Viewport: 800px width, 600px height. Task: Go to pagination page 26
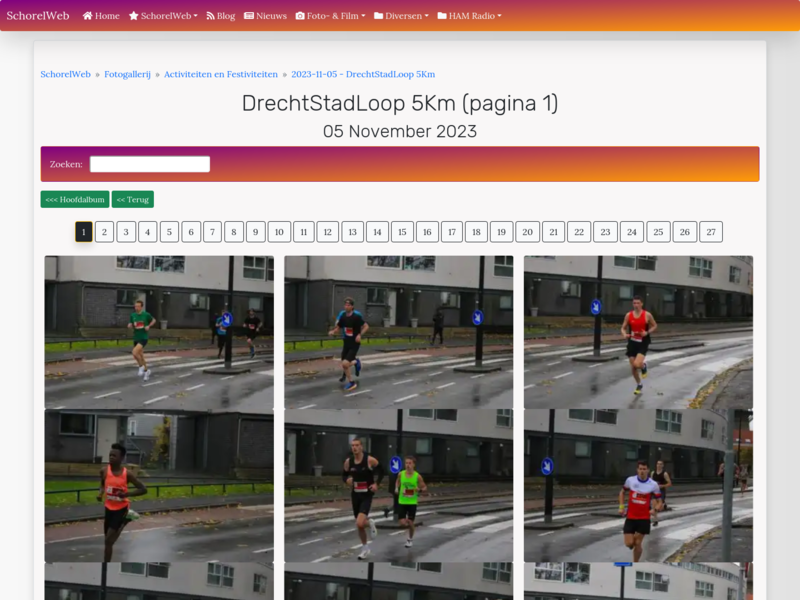click(685, 232)
